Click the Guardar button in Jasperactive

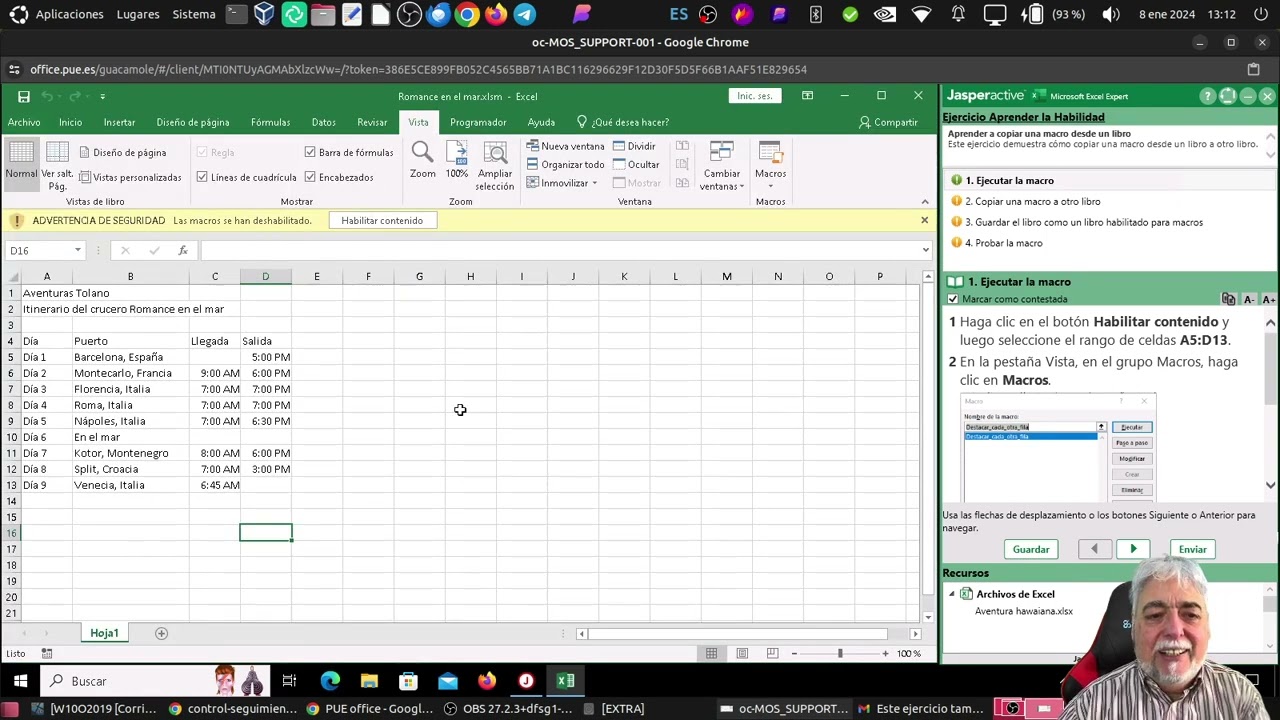1031,549
